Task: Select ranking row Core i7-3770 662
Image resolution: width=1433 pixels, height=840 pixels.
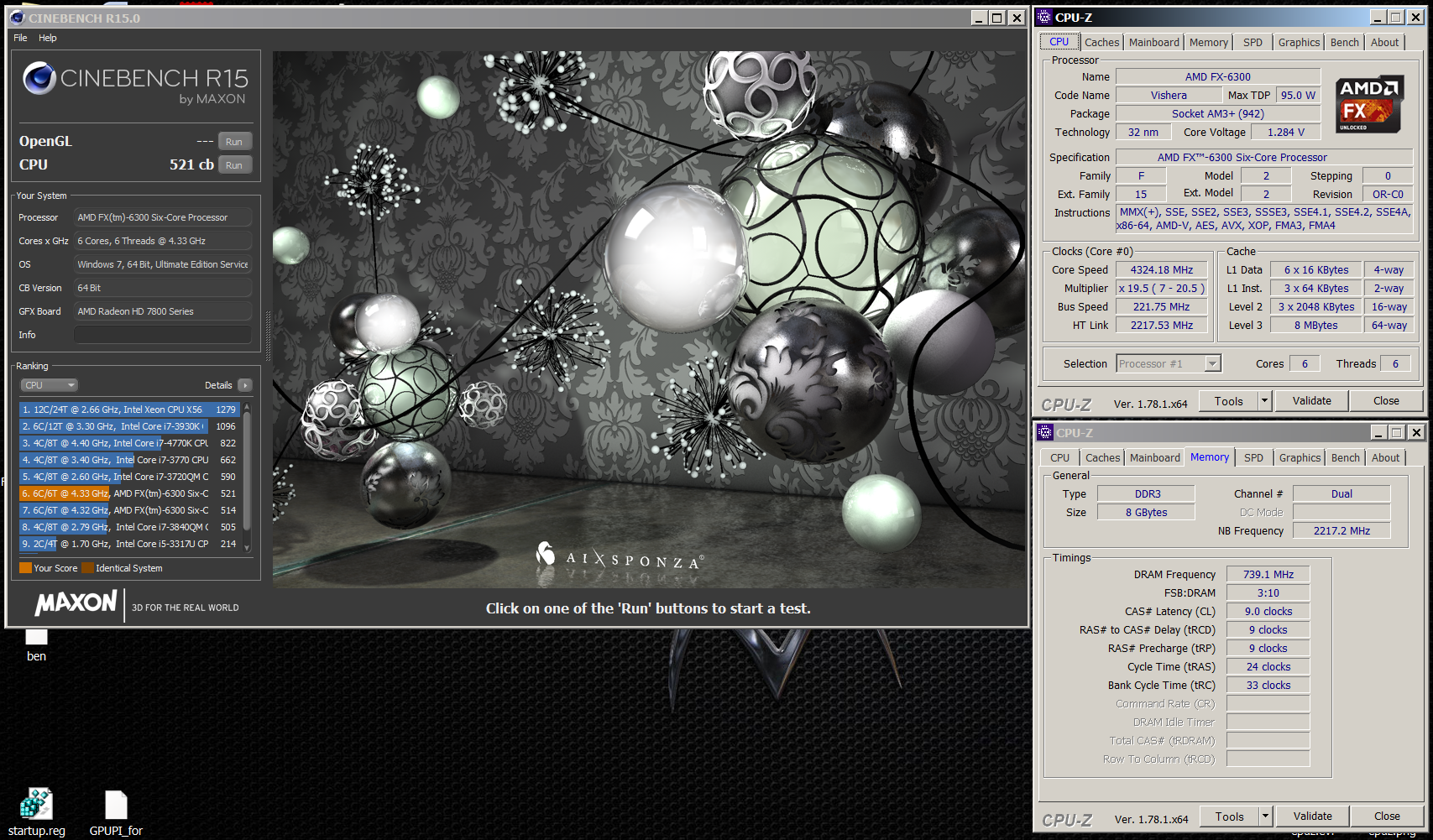Action: 129,460
